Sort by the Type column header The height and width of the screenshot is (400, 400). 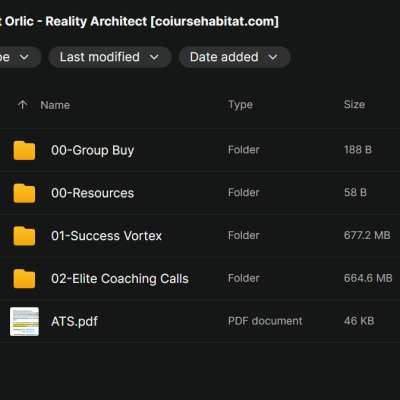240,105
